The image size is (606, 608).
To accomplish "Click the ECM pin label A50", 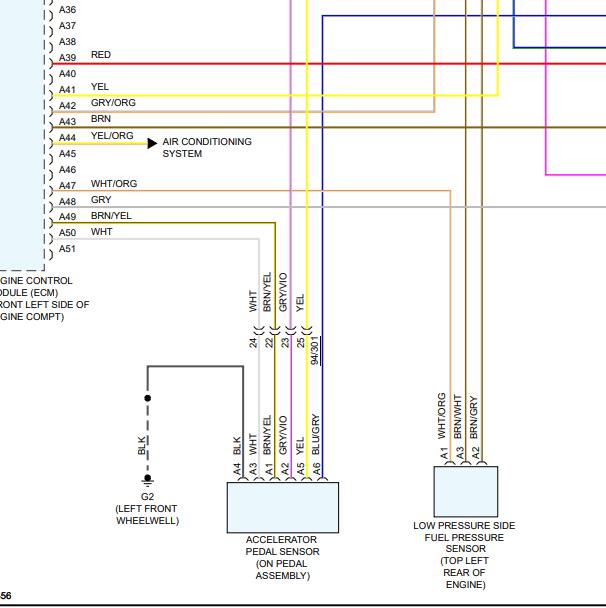I will point(67,233).
